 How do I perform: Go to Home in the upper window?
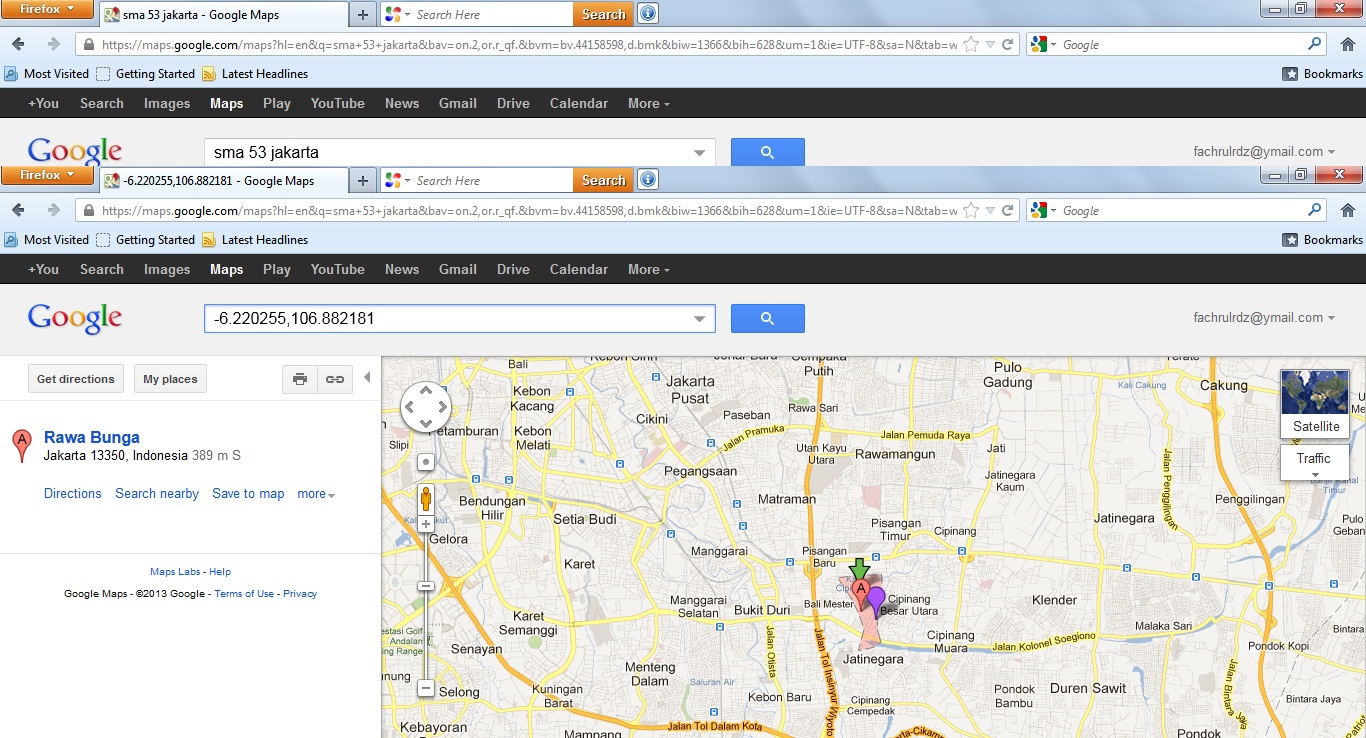pyautogui.click(x=1347, y=45)
